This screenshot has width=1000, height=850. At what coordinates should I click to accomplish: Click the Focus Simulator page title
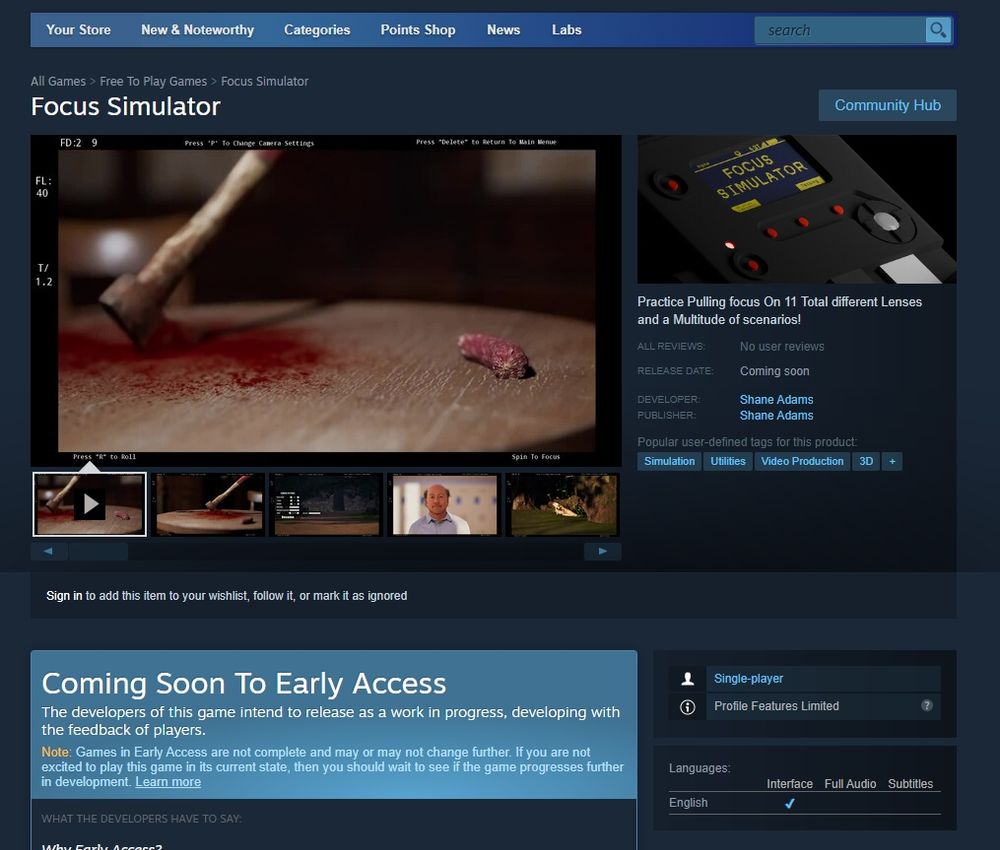tap(126, 106)
